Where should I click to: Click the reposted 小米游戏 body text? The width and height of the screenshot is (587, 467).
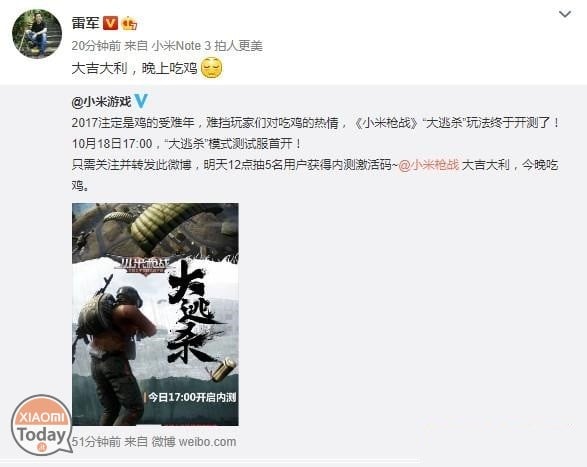click(x=315, y=154)
